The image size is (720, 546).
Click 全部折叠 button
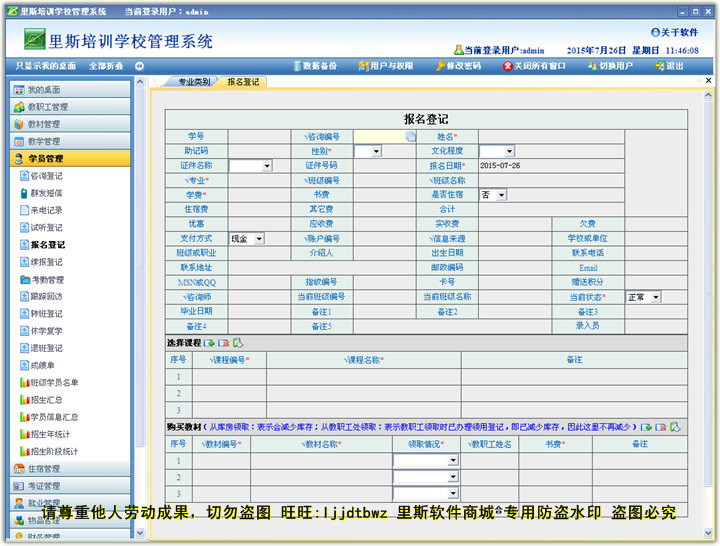(106, 66)
